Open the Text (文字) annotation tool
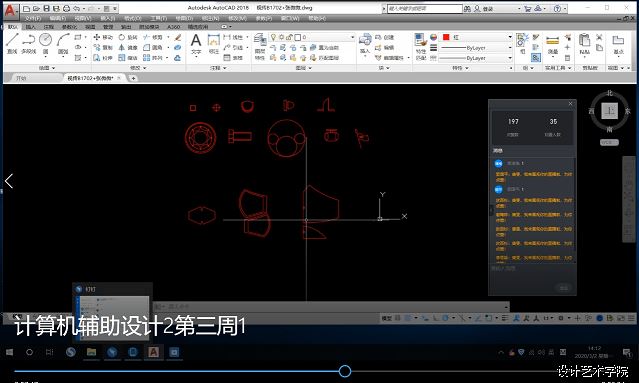This screenshot has width=639, height=383. (x=196, y=44)
